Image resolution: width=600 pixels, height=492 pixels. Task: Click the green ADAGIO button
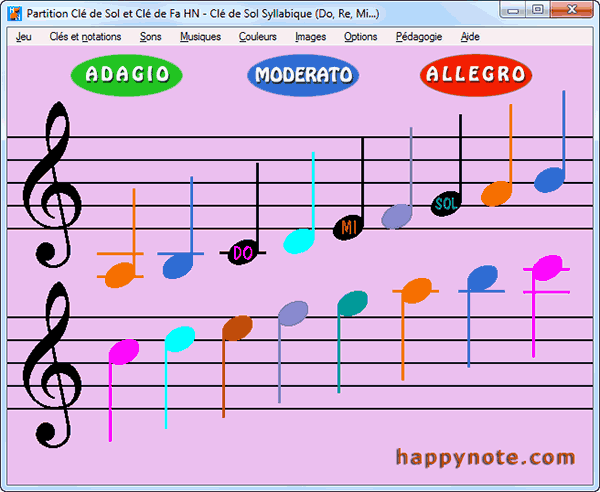127,74
